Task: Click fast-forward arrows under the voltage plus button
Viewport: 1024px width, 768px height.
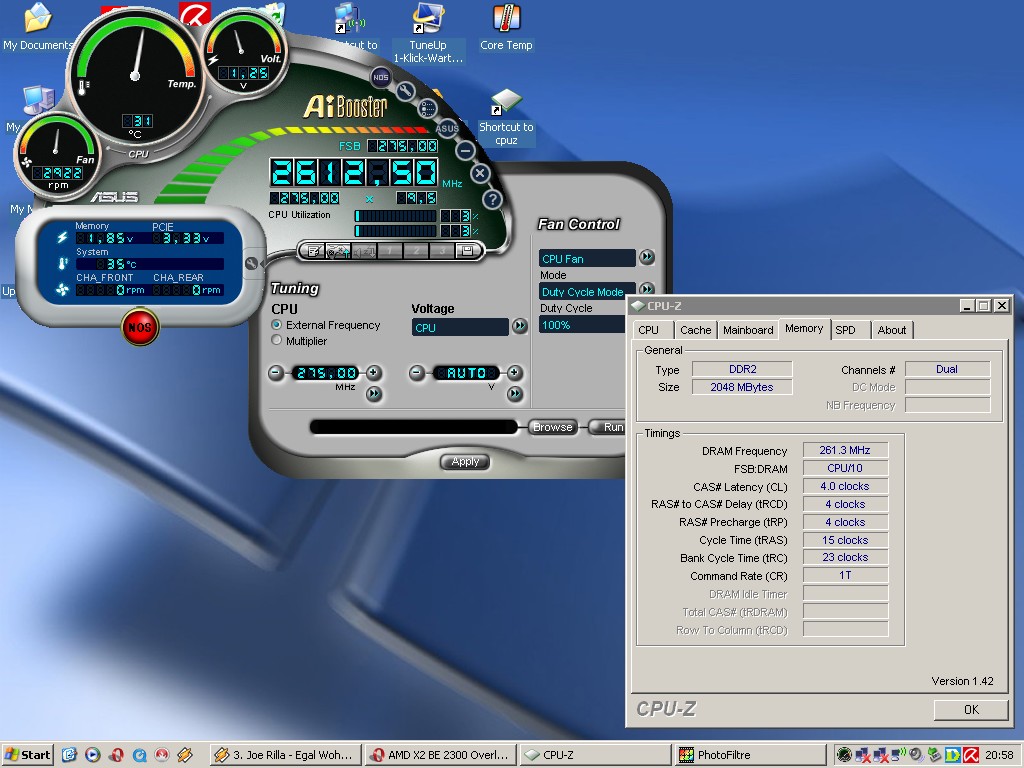Action: tap(515, 393)
